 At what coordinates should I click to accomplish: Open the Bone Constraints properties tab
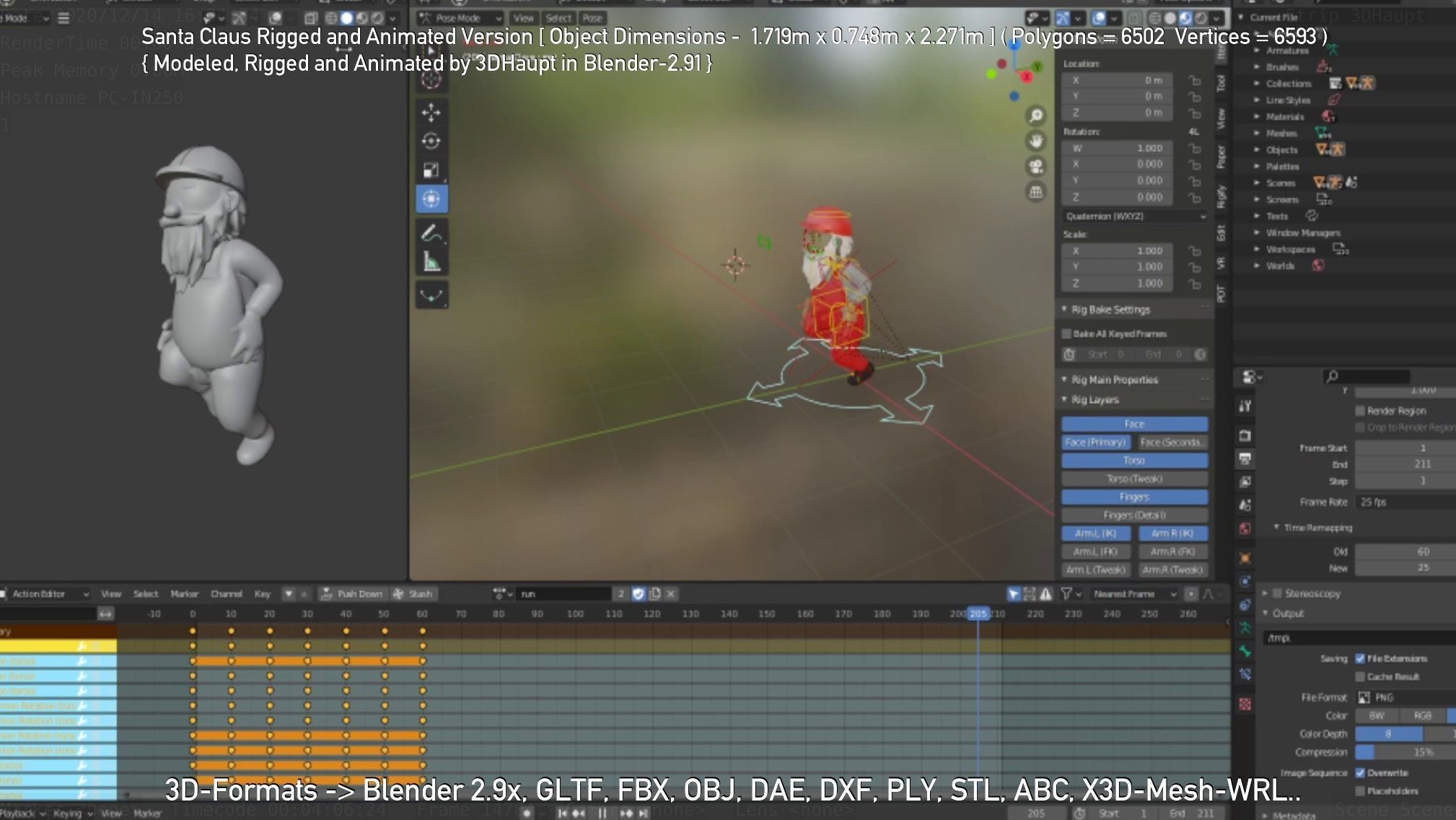pyautogui.click(x=1245, y=674)
